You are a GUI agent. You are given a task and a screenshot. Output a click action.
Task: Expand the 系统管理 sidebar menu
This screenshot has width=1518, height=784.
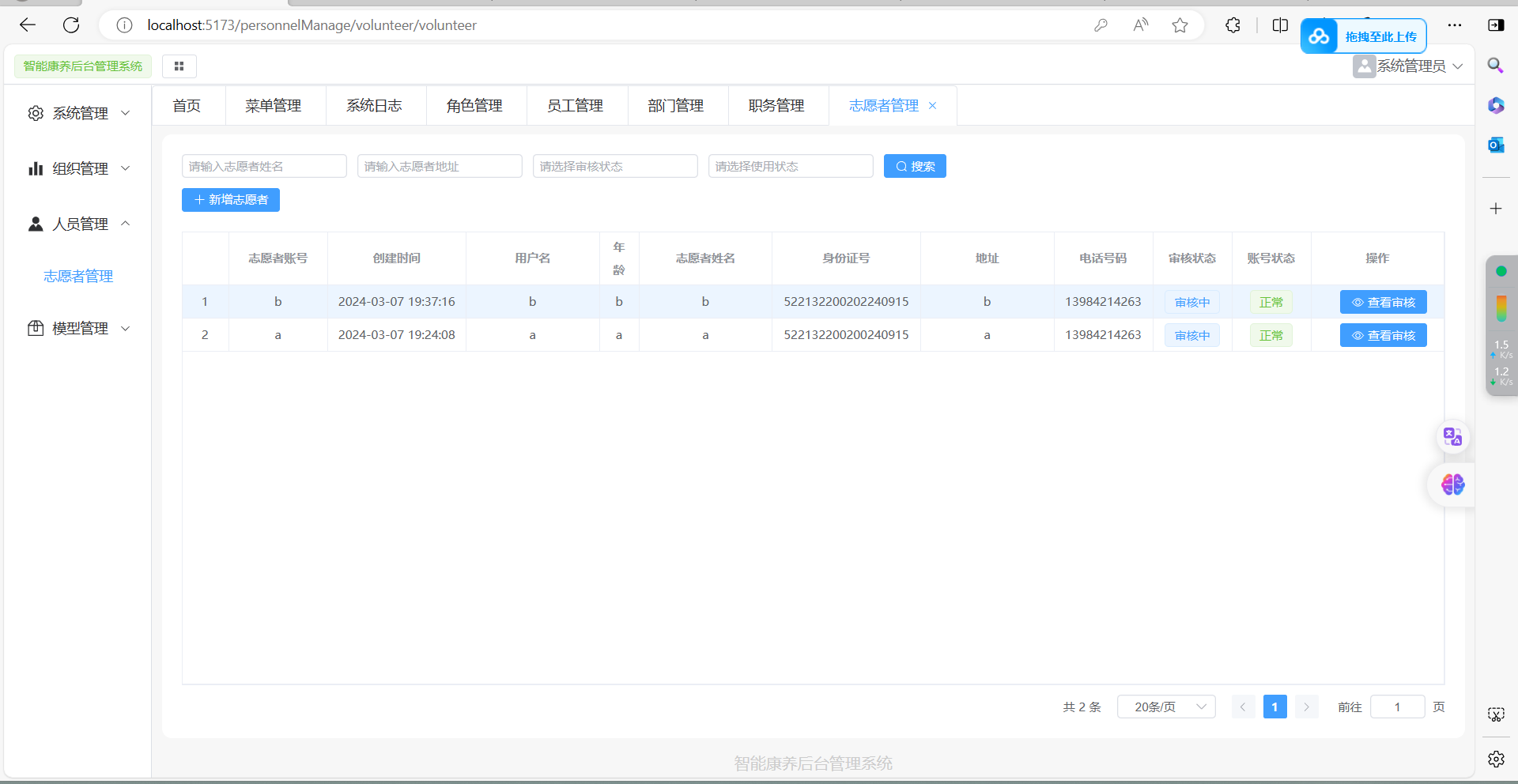79,113
